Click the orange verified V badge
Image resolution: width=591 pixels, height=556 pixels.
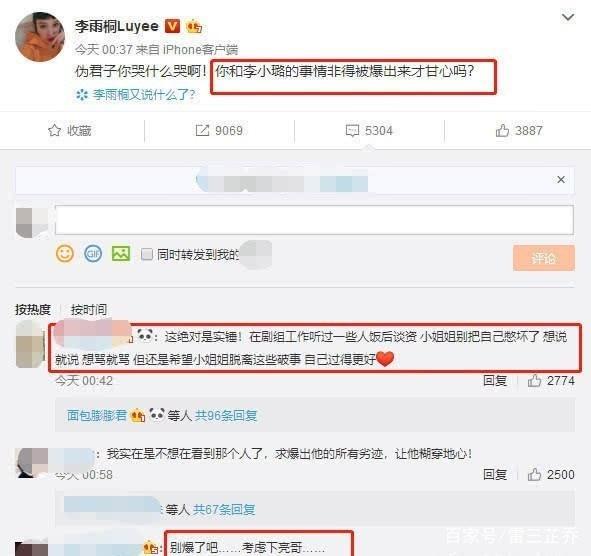tap(173, 26)
